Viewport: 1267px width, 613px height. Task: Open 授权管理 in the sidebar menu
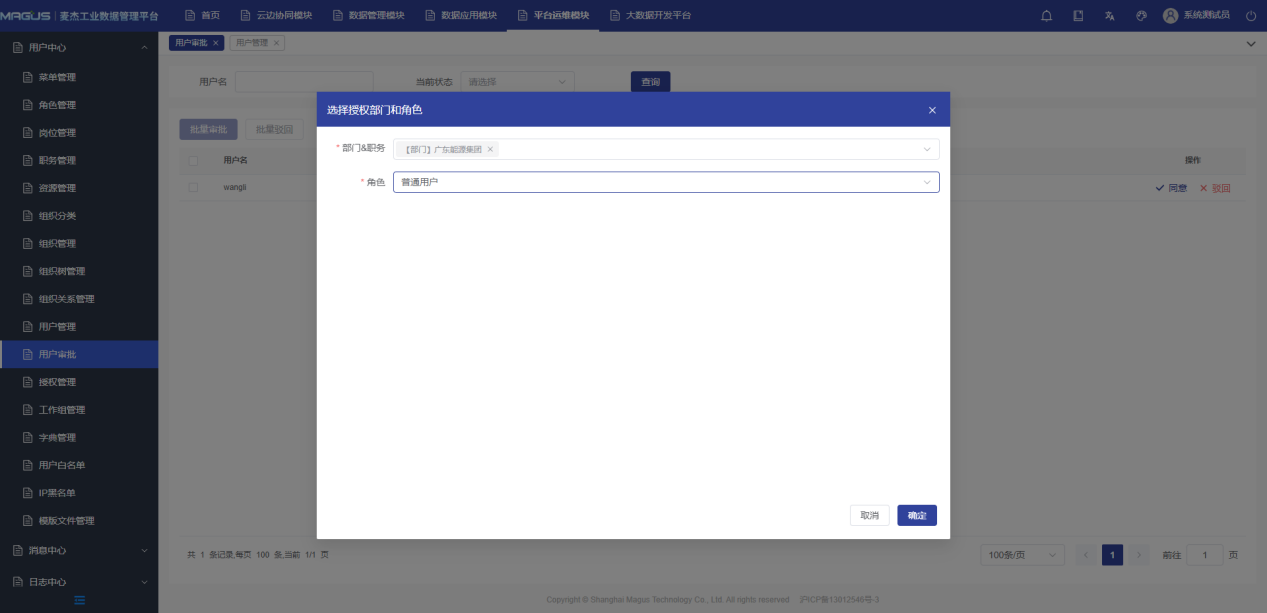(57, 382)
